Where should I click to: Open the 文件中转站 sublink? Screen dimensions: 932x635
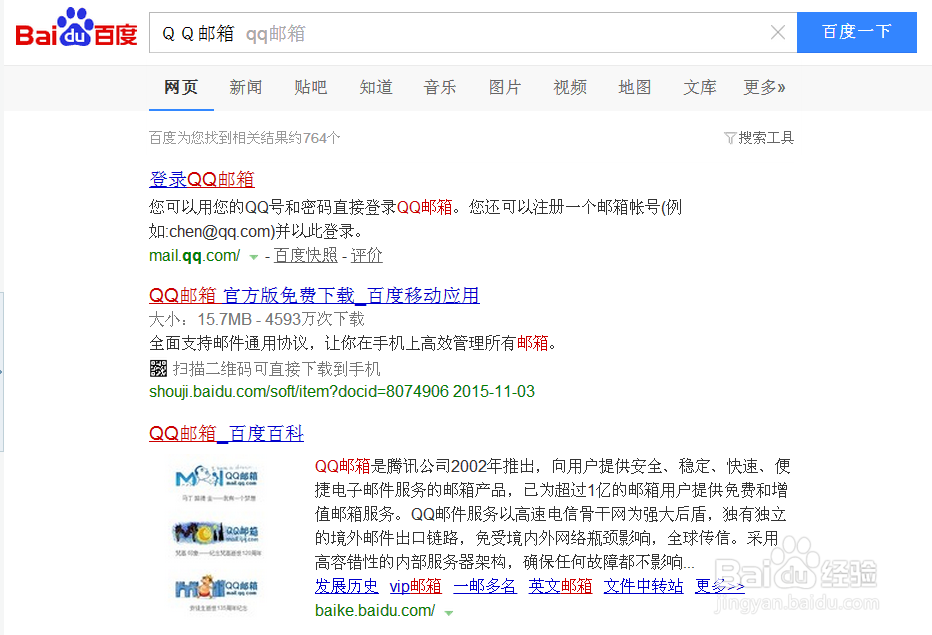pyautogui.click(x=643, y=586)
